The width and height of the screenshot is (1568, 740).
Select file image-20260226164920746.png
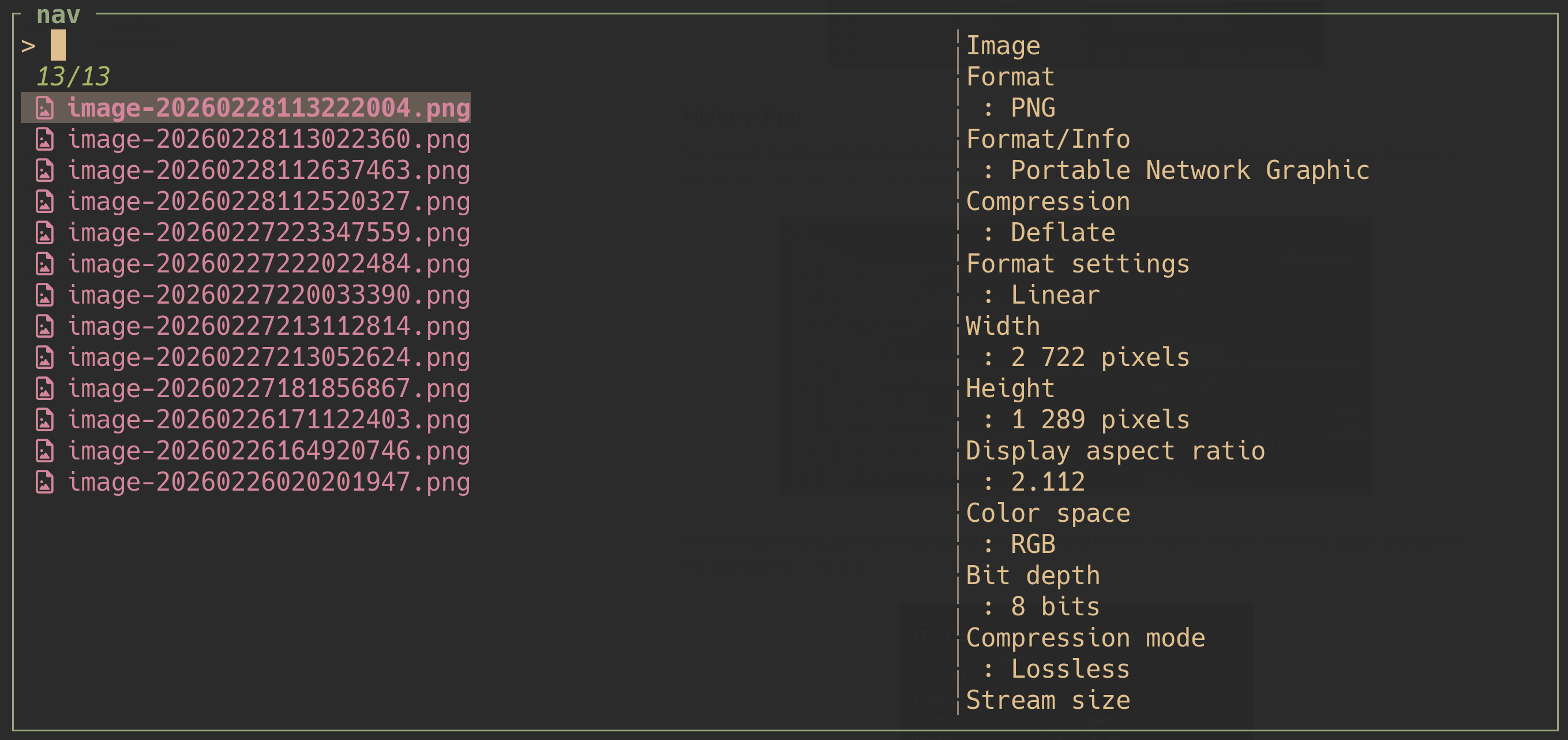click(268, 451)
